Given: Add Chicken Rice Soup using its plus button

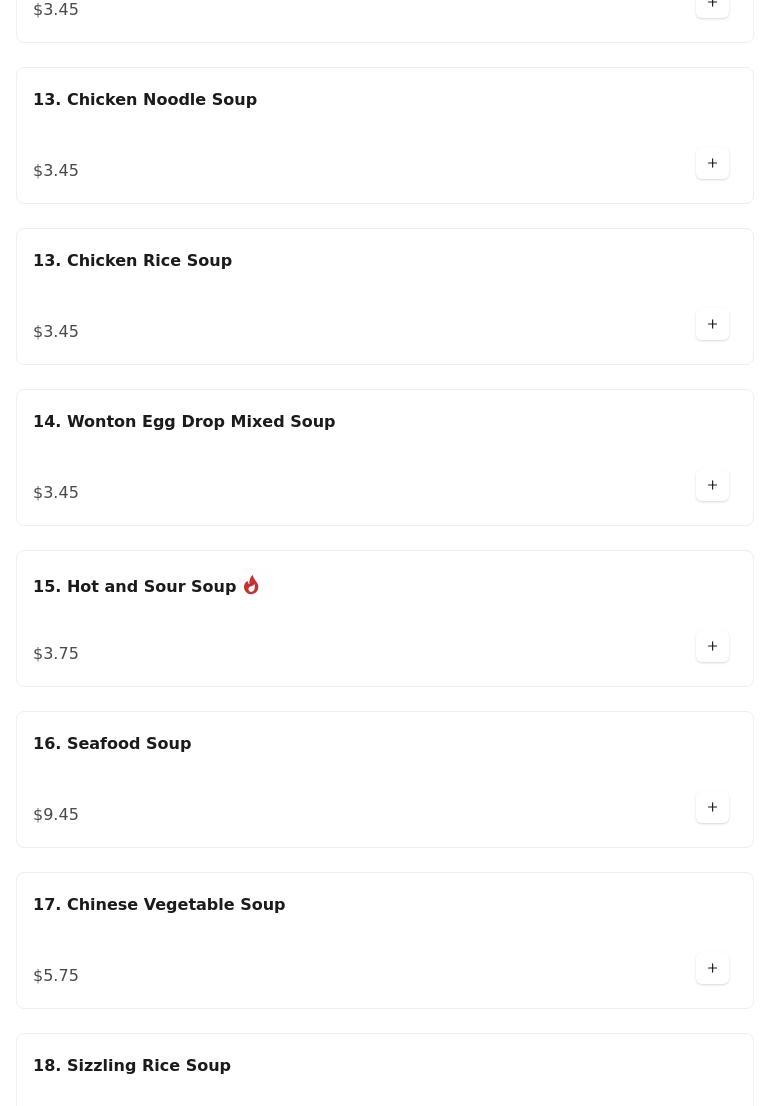Looking at the screenshot, I should (712, 324).
